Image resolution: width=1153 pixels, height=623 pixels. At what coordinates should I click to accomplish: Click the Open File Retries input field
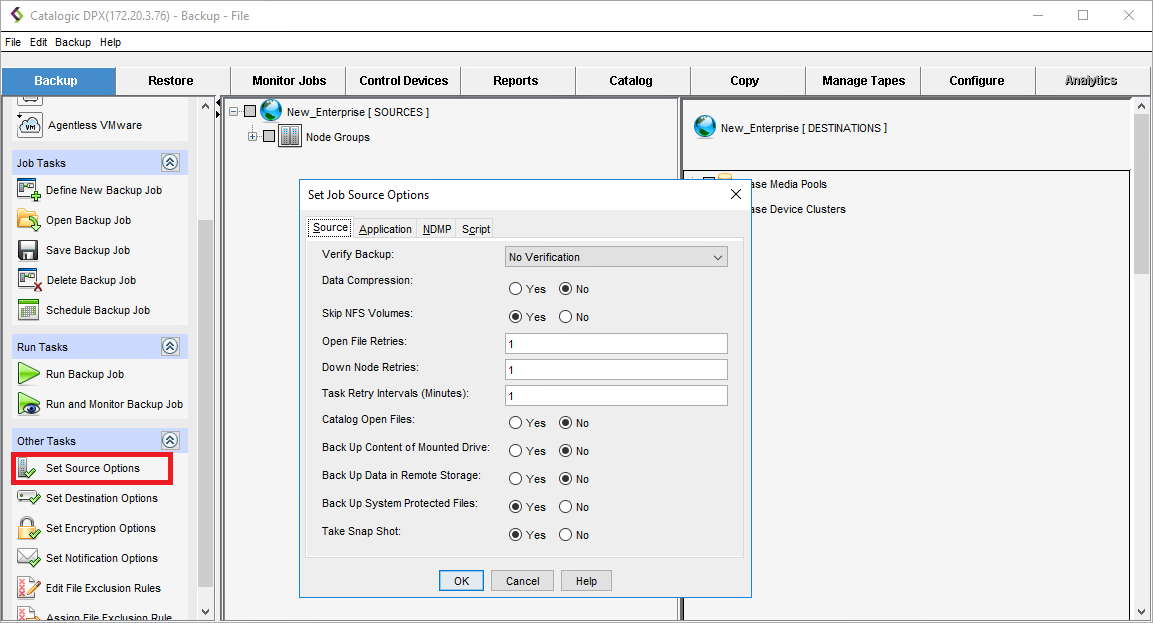[x=616, y=343]
